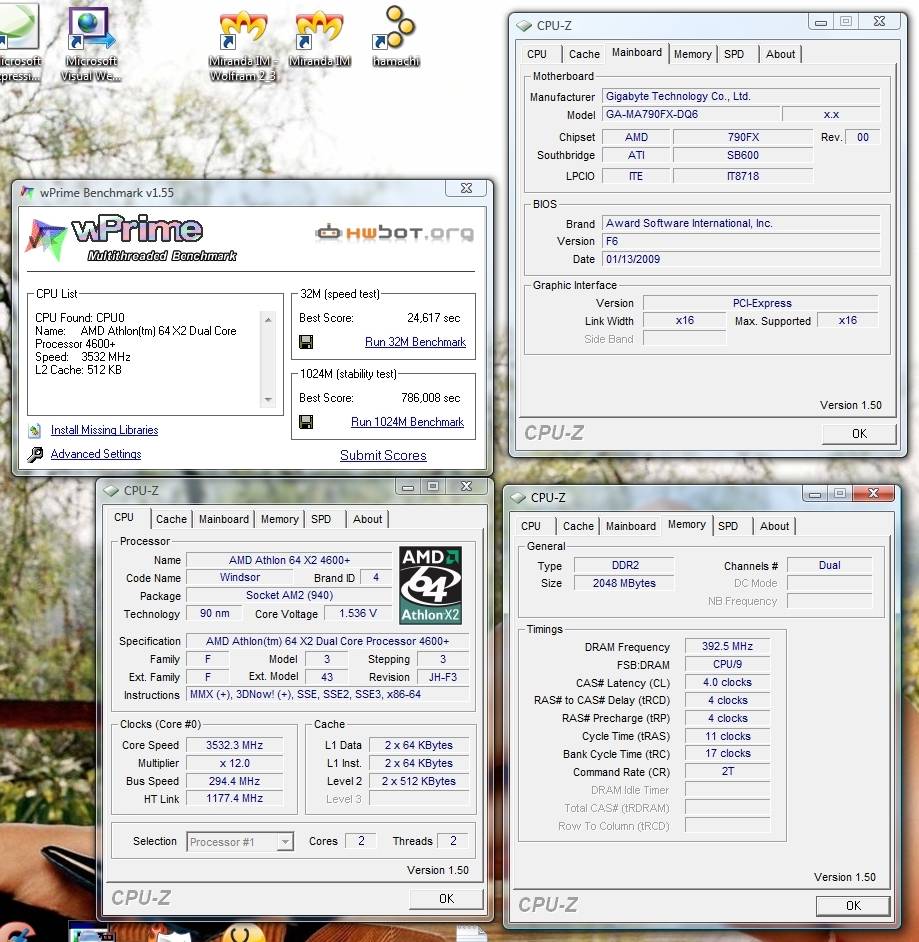Switch to Cache tab in Mainboard CPU-Z window
The width and height of the screenshot is (919, 942).
[584, 54]
